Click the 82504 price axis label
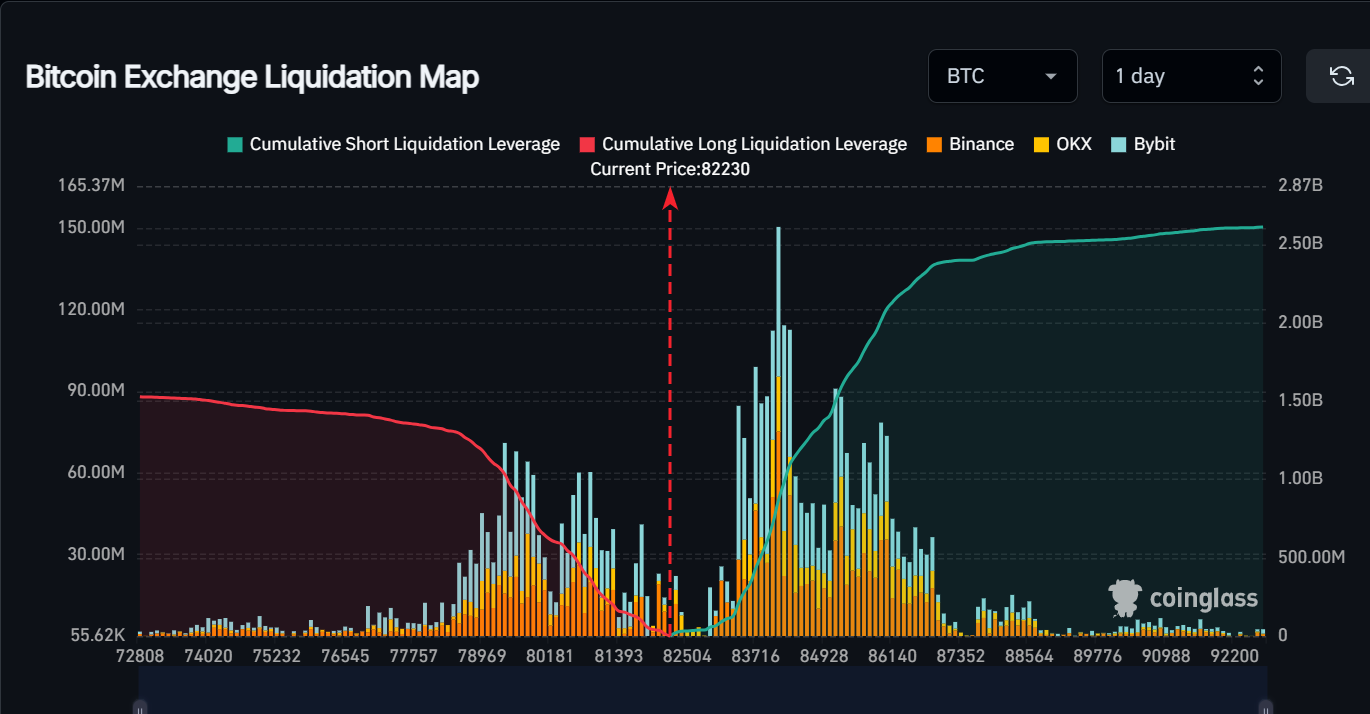1370x714 pixels. click(686, 656)
